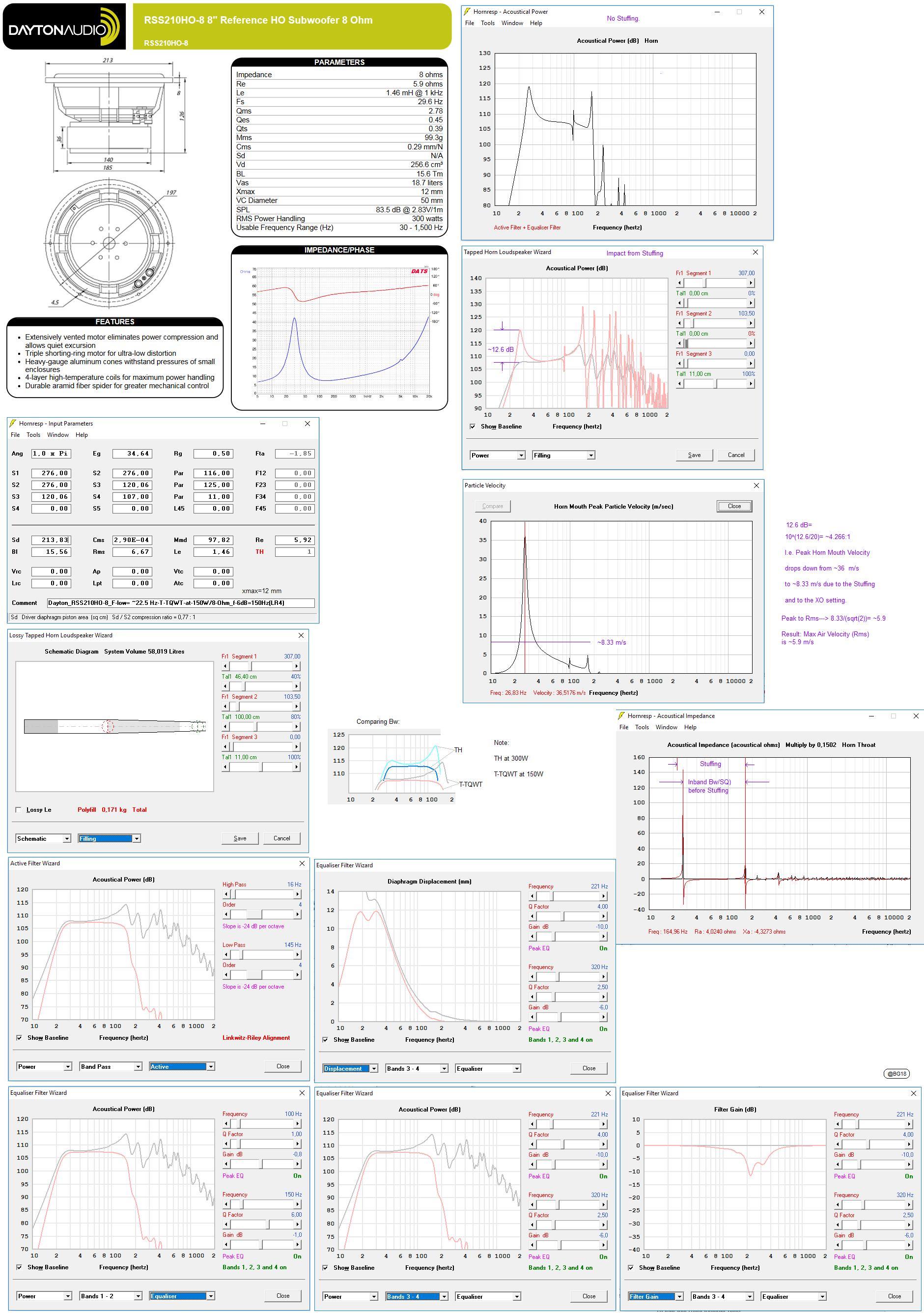
Task: Click the Hornresp lightning icon in Input Parameters title bar
Action: coord(13,424)
